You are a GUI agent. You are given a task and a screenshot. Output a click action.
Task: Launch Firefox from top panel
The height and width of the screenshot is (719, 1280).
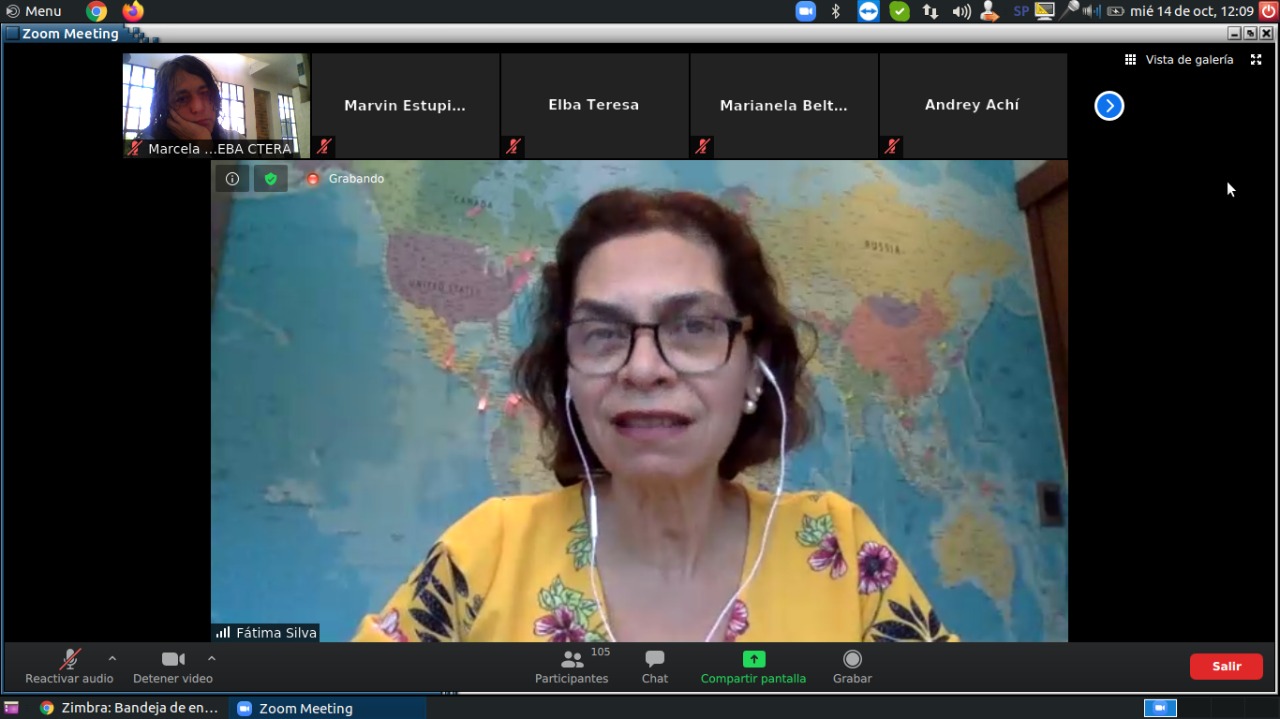click(x=133, y=11)
